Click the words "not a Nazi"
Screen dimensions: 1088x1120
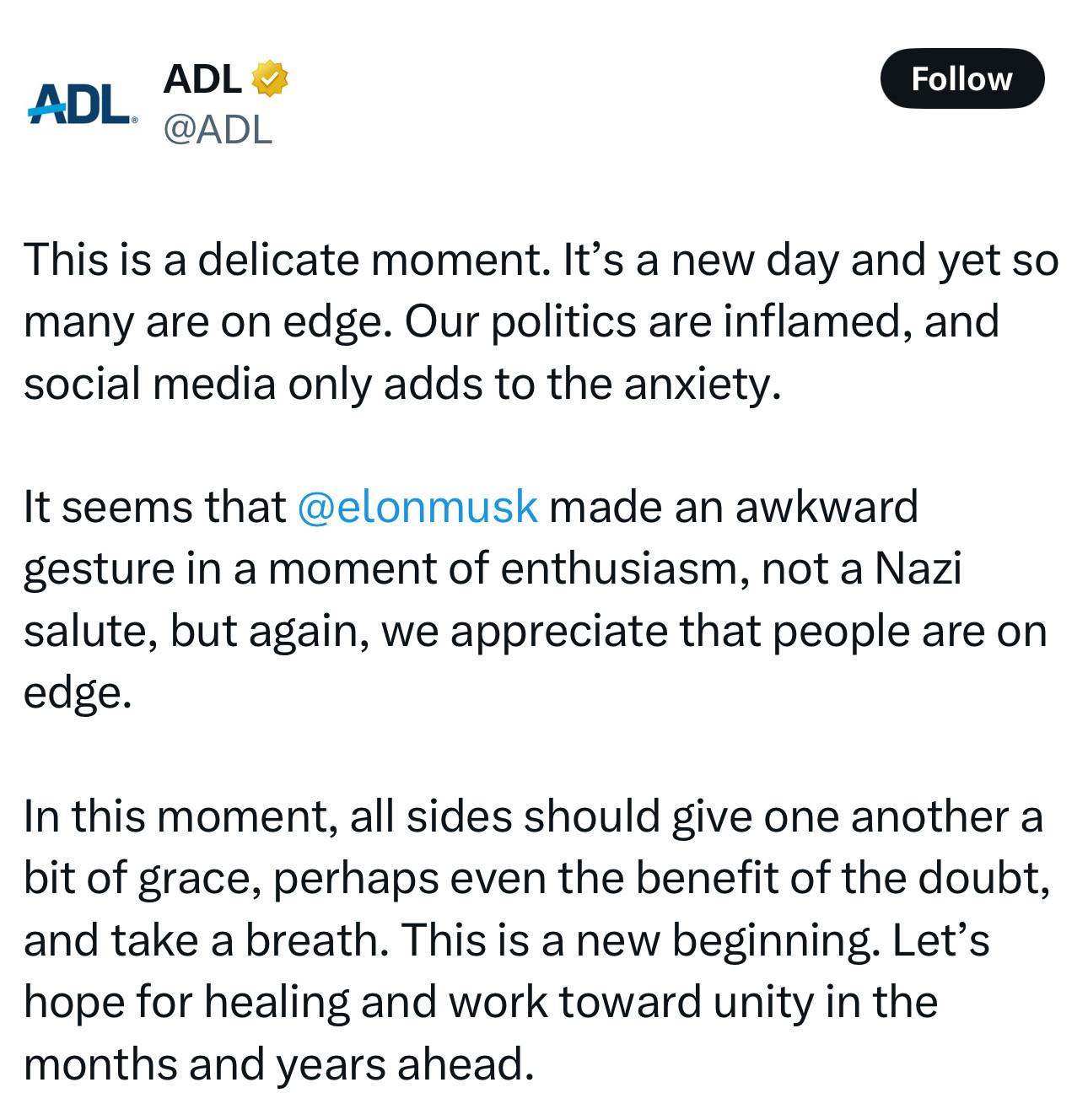(x=861, y=569)
